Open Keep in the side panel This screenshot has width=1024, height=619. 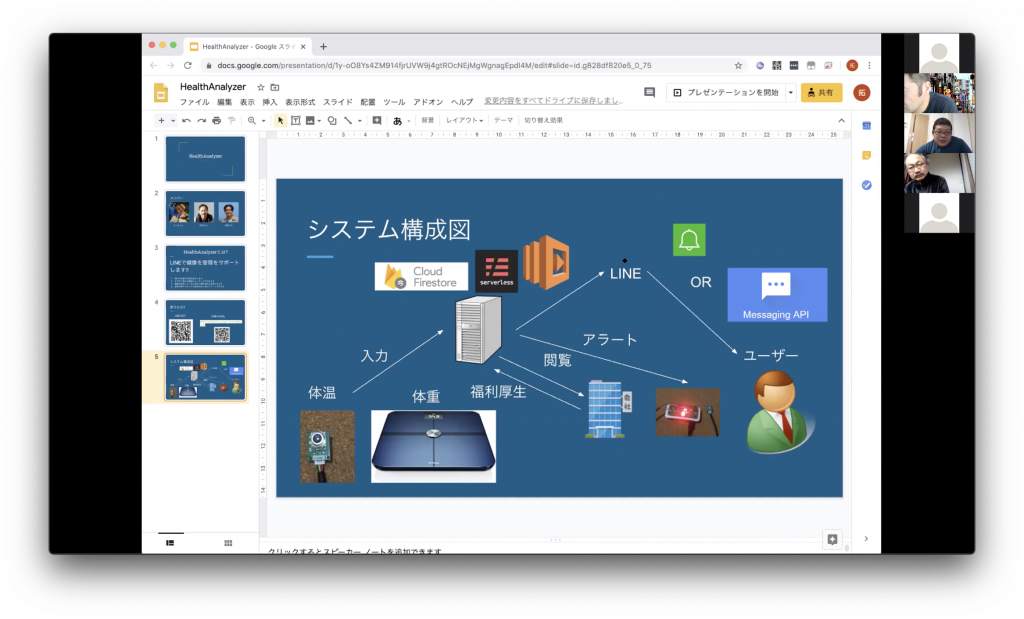pos(867,155)
